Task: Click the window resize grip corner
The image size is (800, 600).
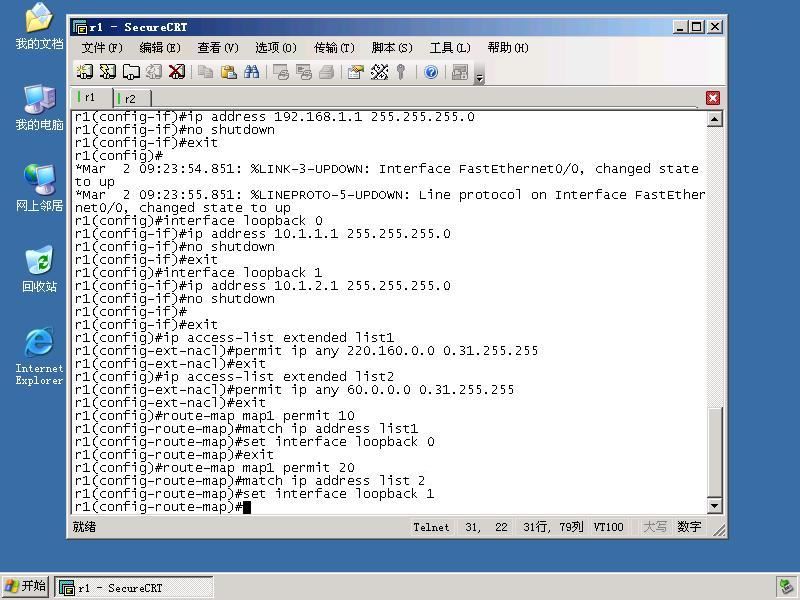Action: (719, 530)
